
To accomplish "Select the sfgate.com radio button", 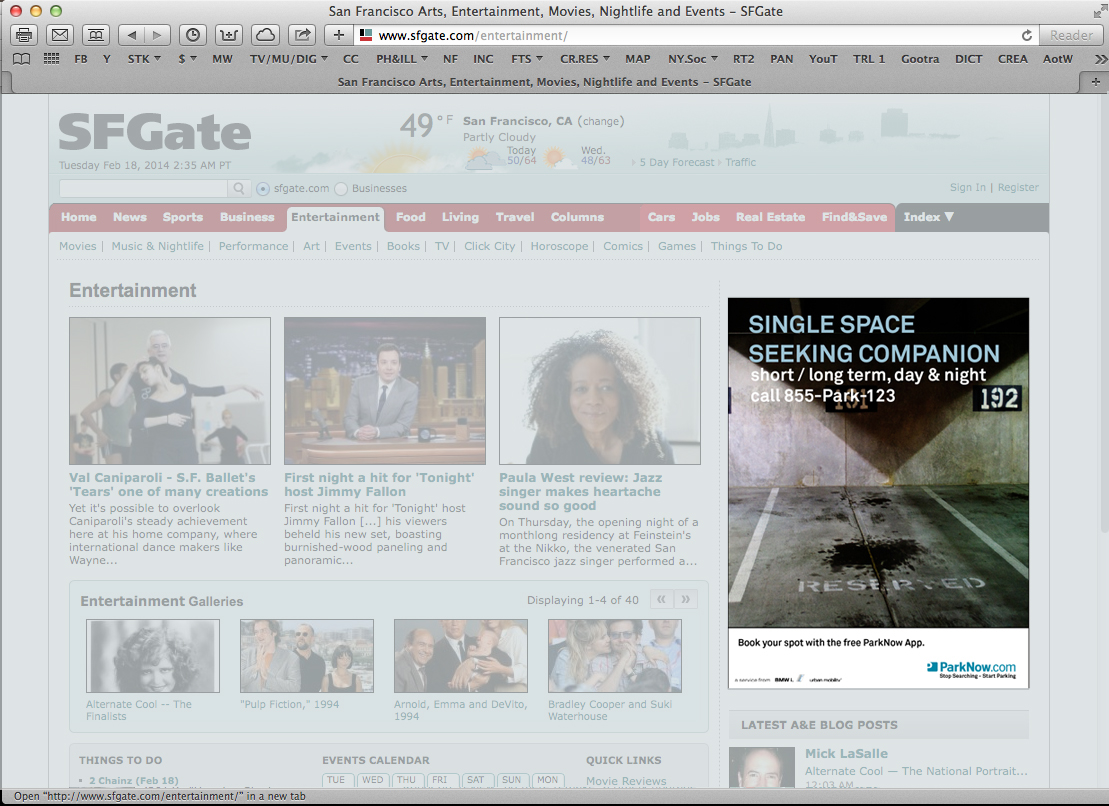I will click(x=263, y=188).
